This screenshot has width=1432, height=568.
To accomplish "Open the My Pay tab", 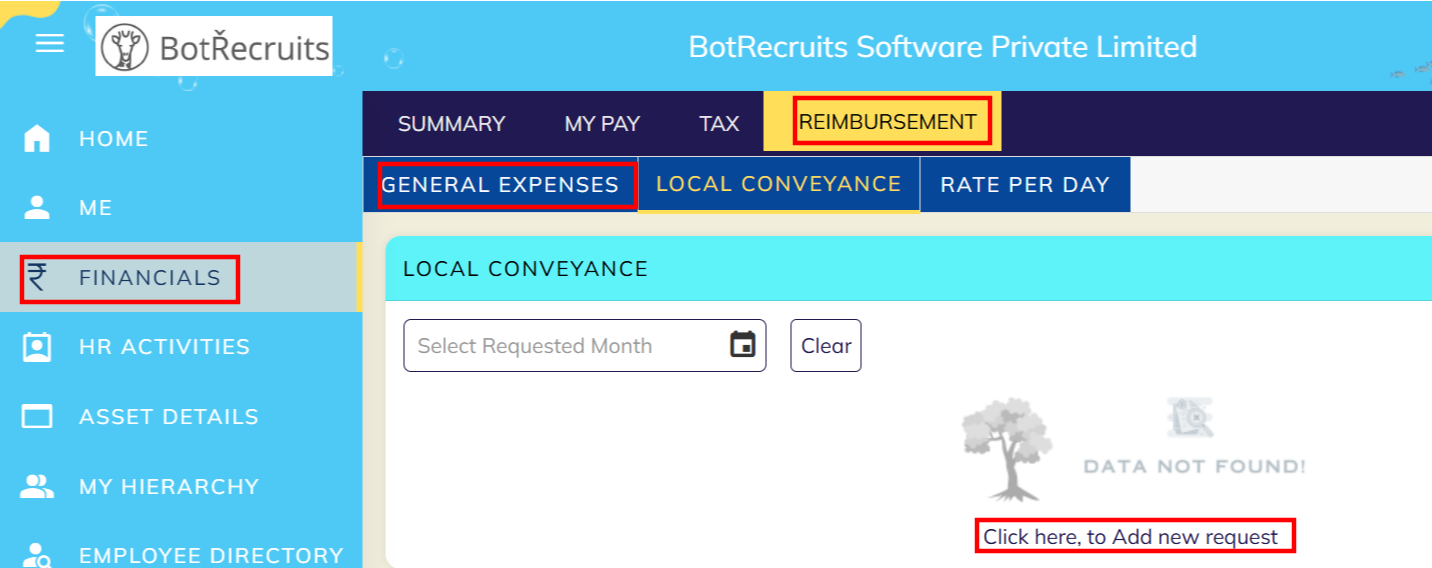I will 602,124.
